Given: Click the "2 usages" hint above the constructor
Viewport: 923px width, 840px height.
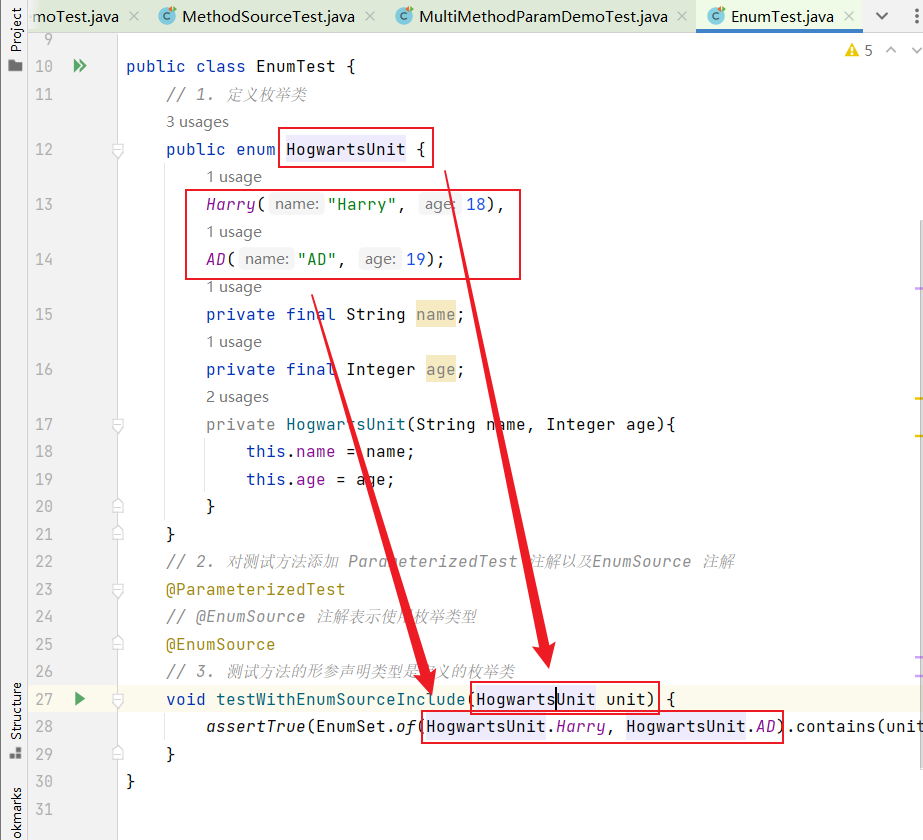Looking at the screenshot, I should (x=237, y=397).
